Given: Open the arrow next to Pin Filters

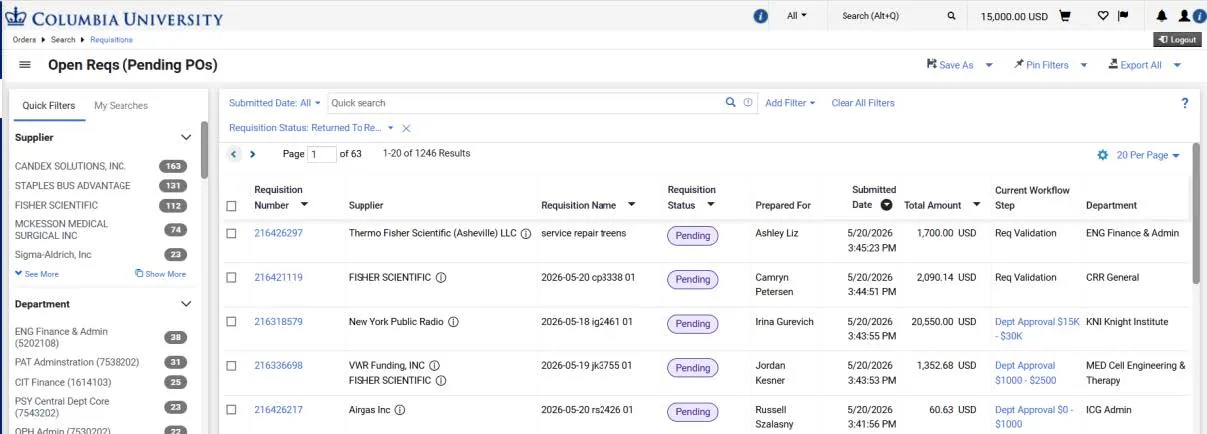Looking at the screenshot, I should coord(1084,65).
